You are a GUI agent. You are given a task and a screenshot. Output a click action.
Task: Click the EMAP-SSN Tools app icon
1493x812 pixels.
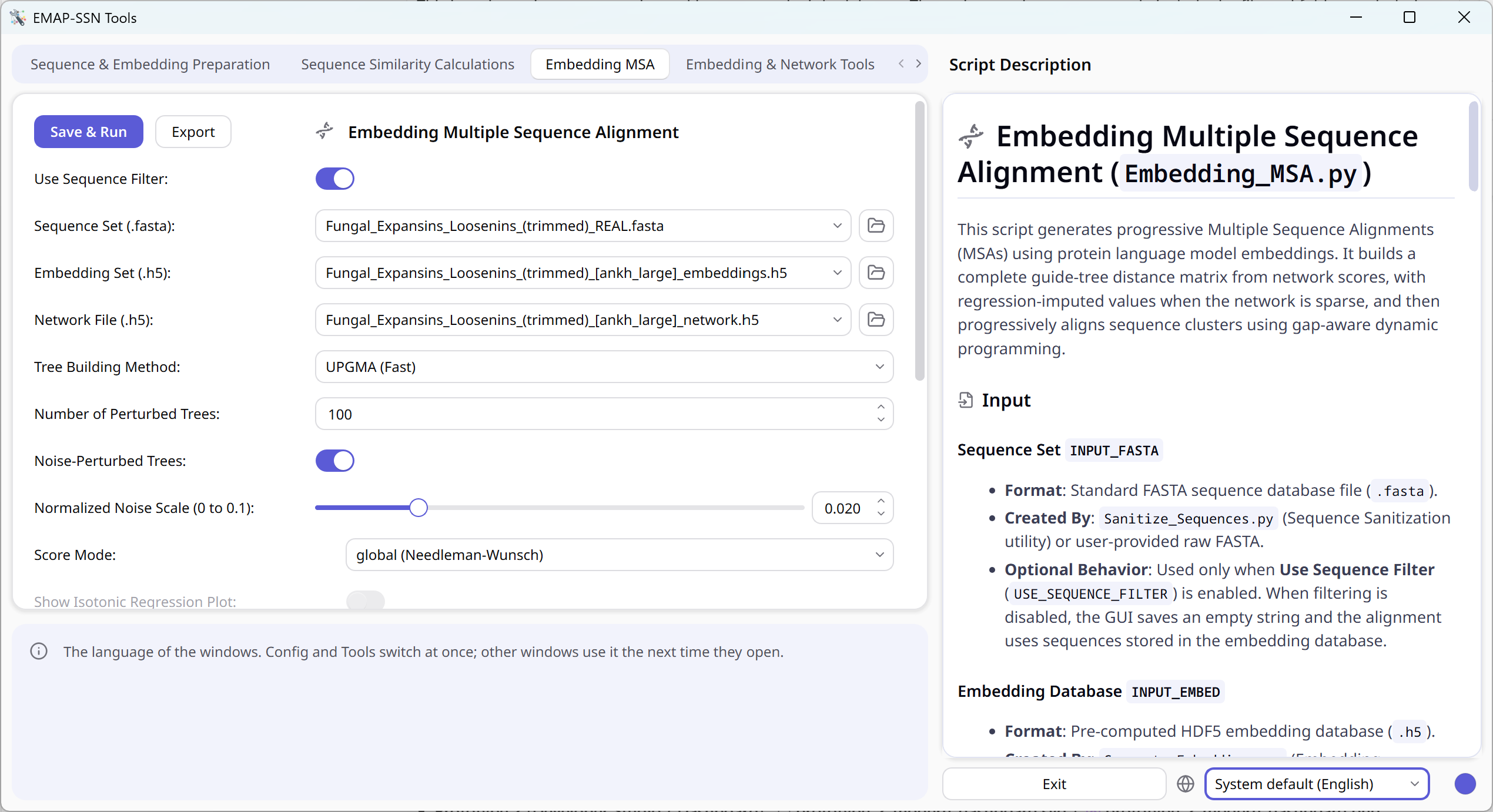[x=18, y=18]
